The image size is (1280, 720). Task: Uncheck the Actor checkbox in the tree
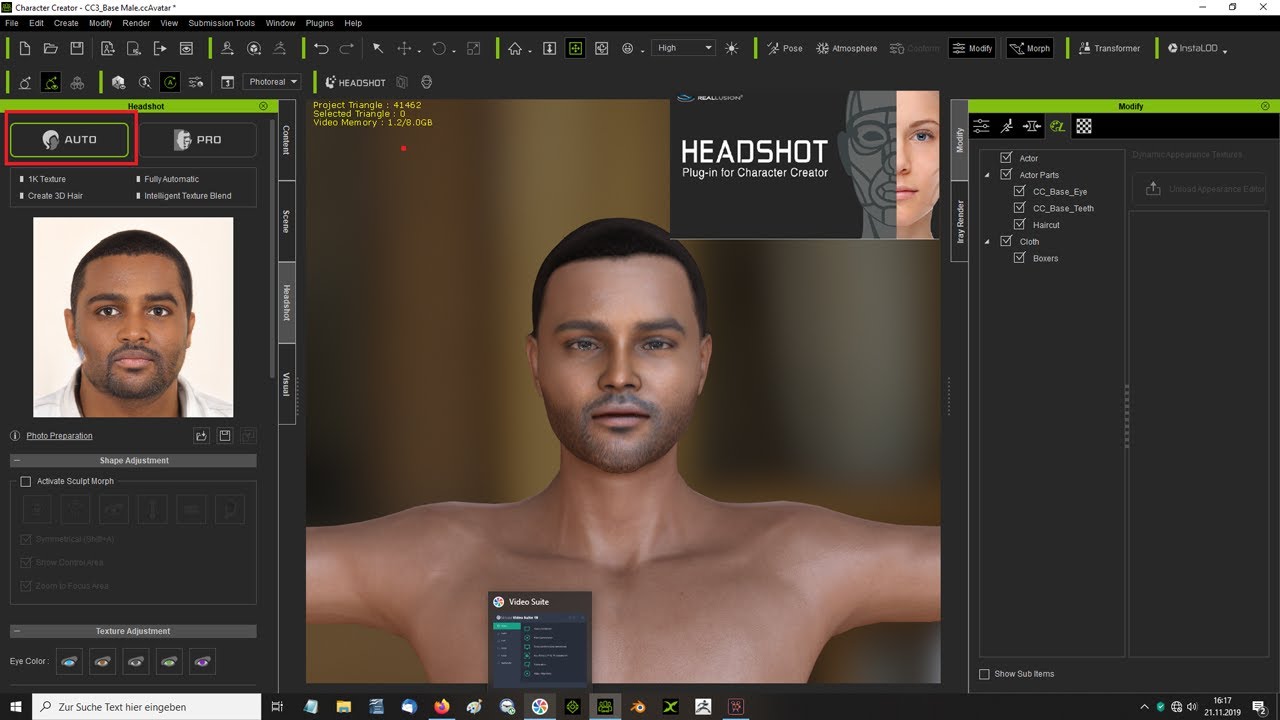(x=1006, y=158)
